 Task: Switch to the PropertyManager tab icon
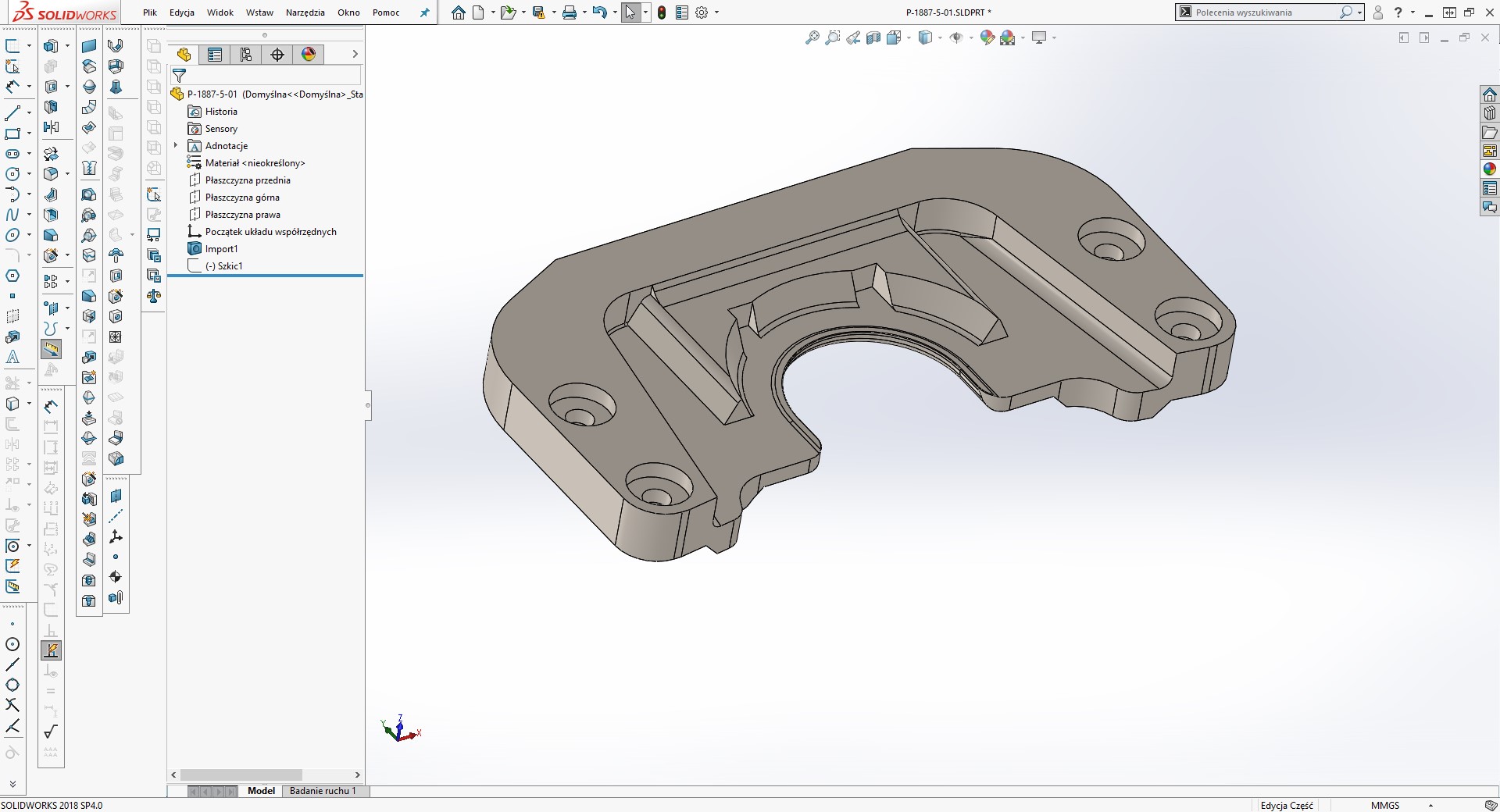215,54
